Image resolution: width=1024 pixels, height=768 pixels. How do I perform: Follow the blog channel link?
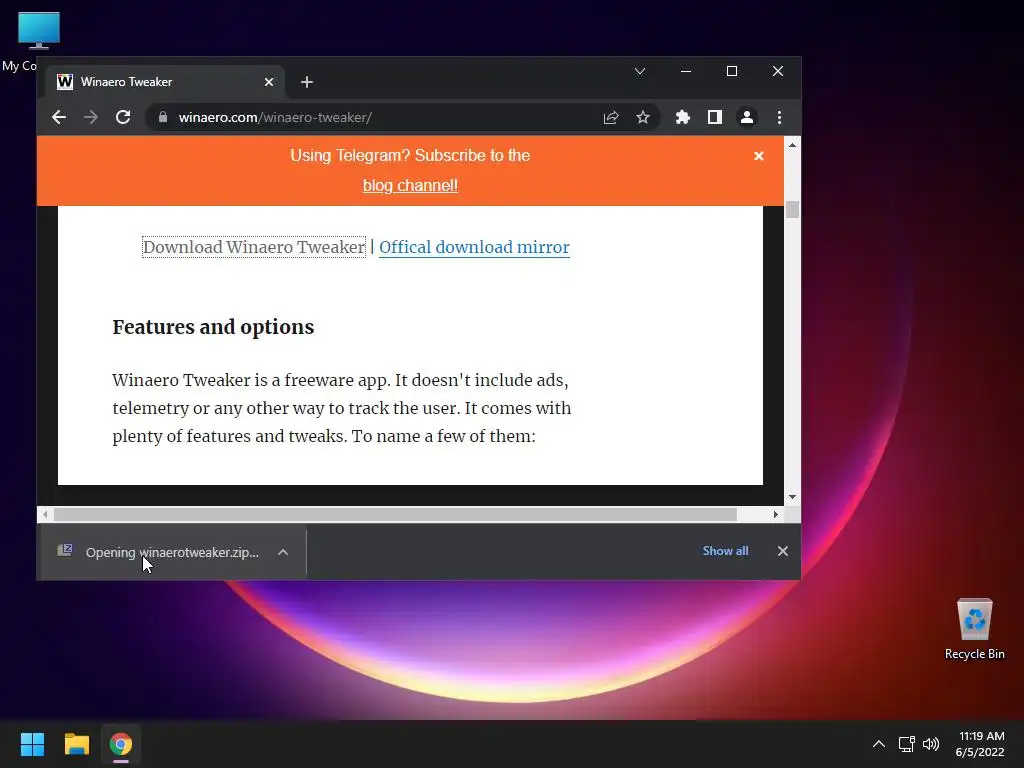click(410, 185)
